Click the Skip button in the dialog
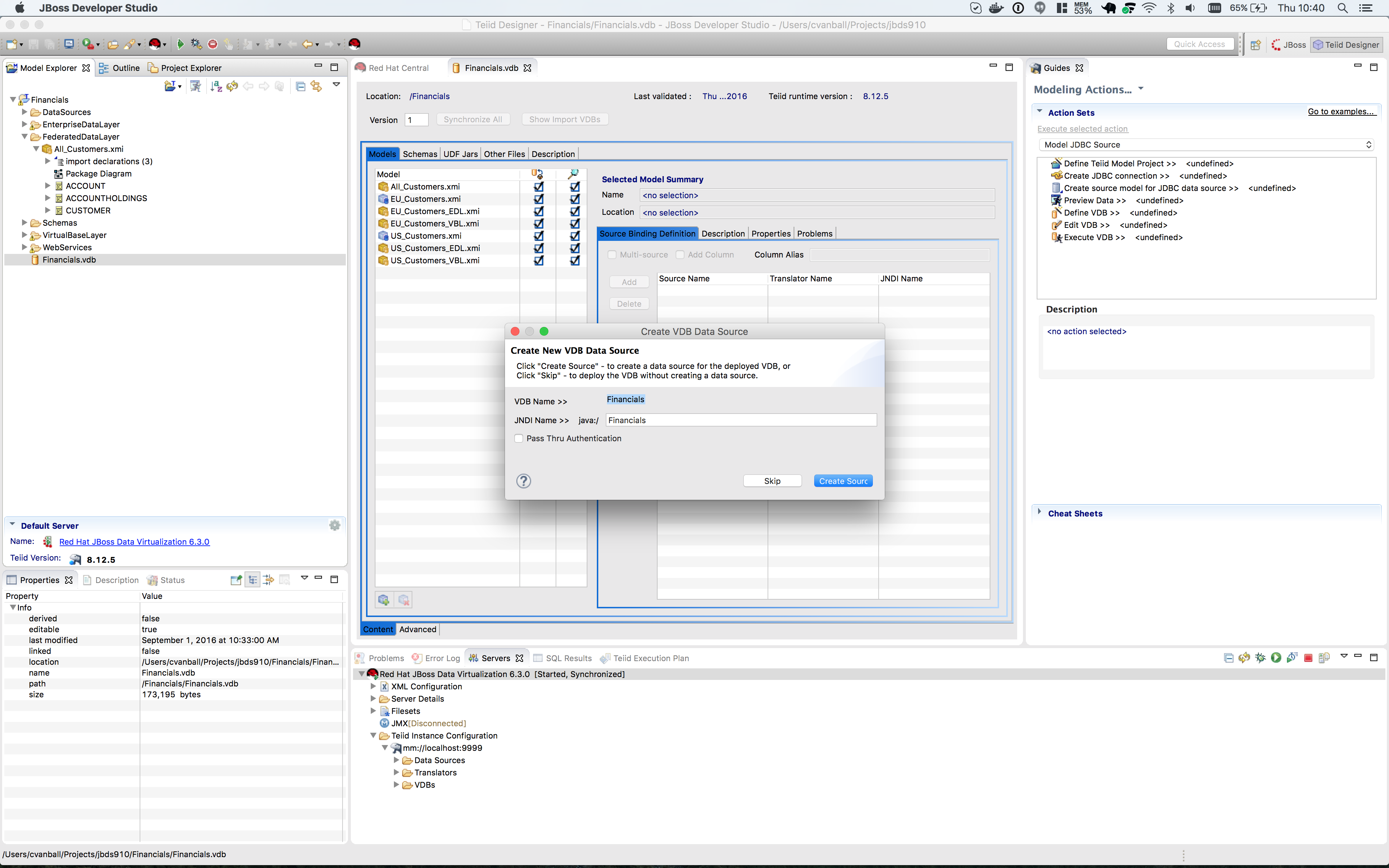Screen dimensions: 1389x868 (x=772, y=481)
